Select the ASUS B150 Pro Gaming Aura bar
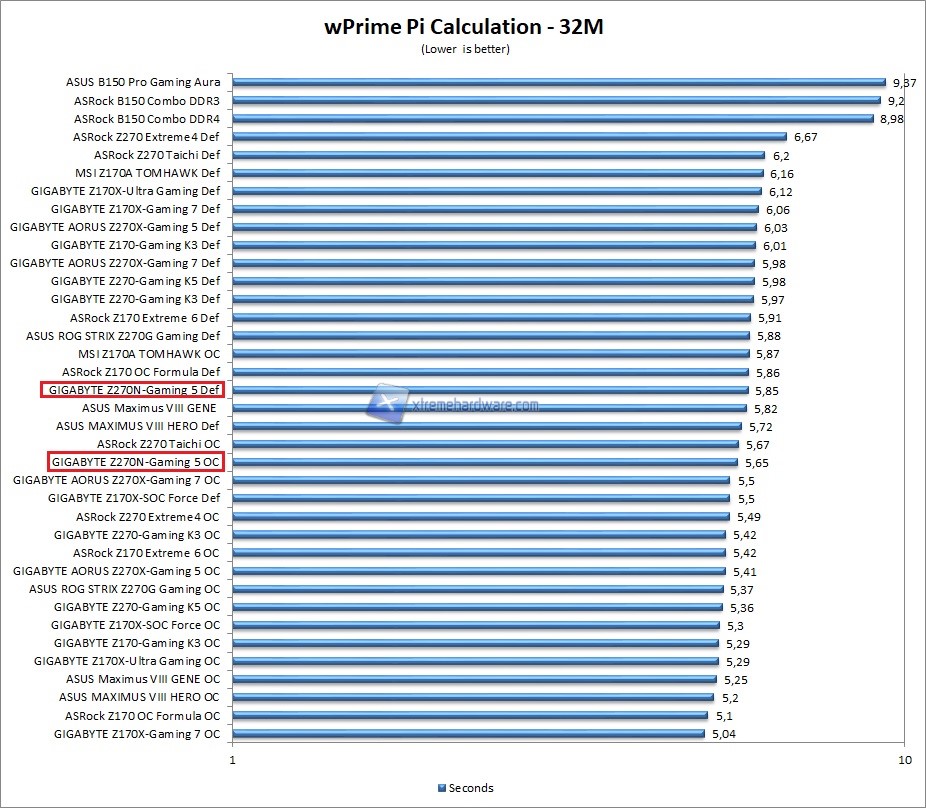The image size is (926, 808). click(559, 83)
